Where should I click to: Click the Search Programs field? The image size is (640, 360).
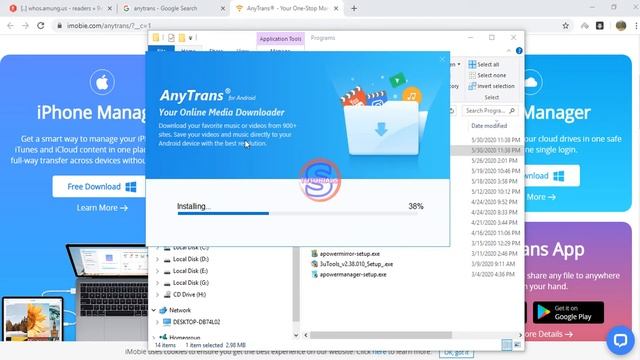coord(490,111)
